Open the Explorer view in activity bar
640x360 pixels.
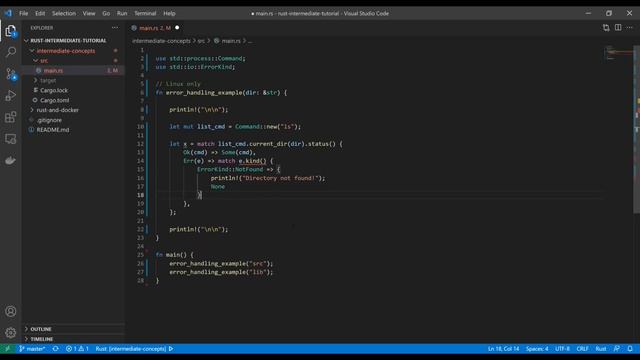click(11, 31)
